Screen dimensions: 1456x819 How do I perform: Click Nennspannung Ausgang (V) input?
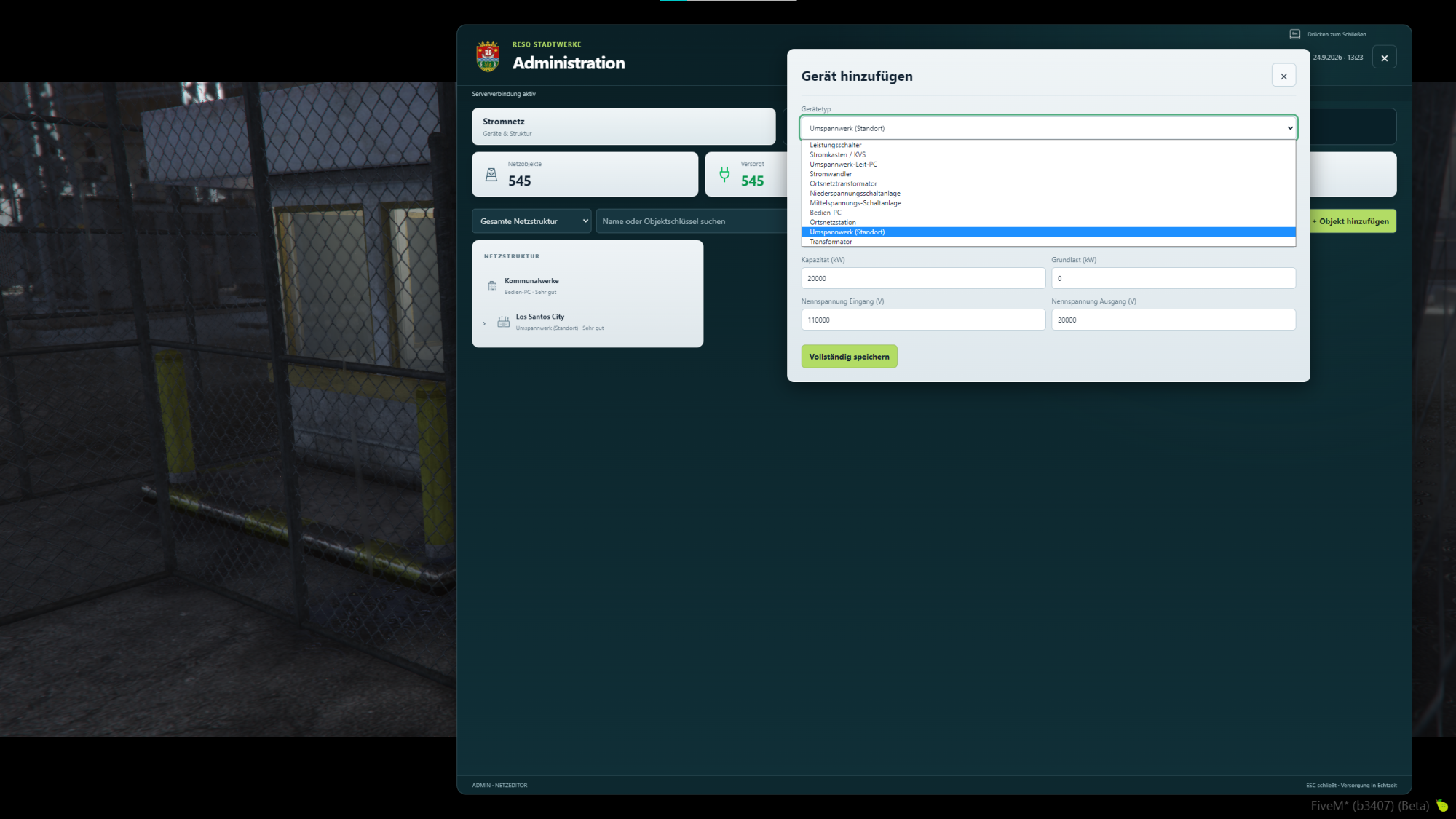point(1173,320)
